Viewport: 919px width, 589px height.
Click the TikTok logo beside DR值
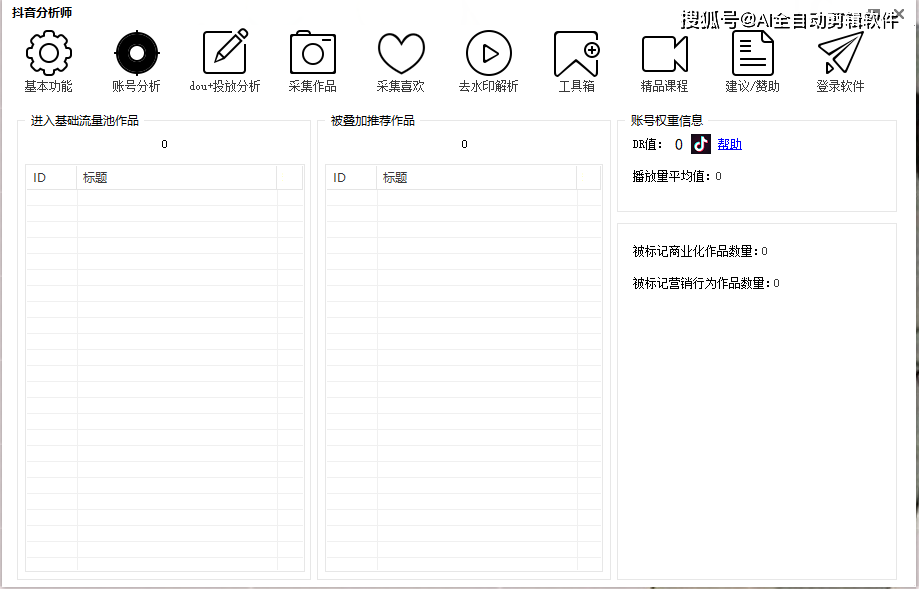tap(701, 144)
